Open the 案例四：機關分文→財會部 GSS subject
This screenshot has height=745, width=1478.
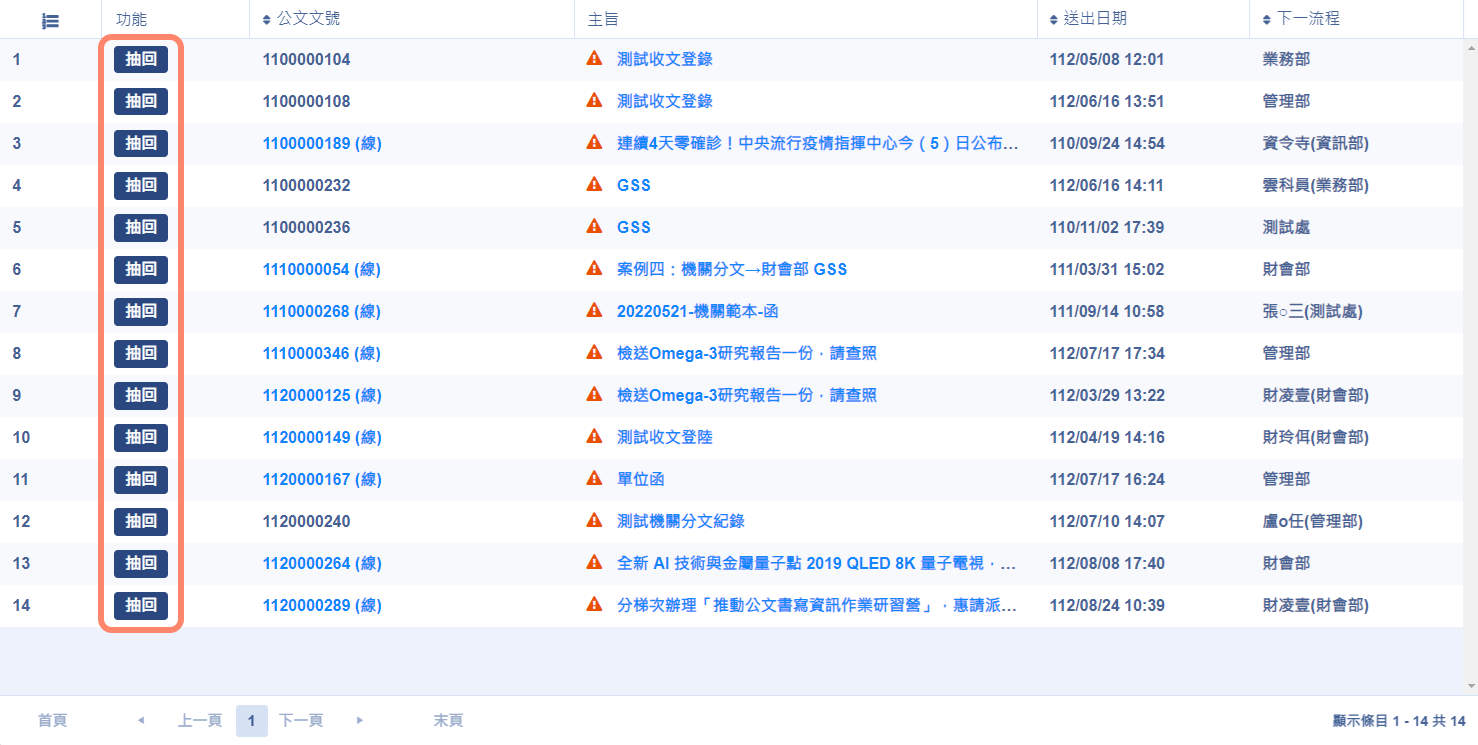point(732,269)
